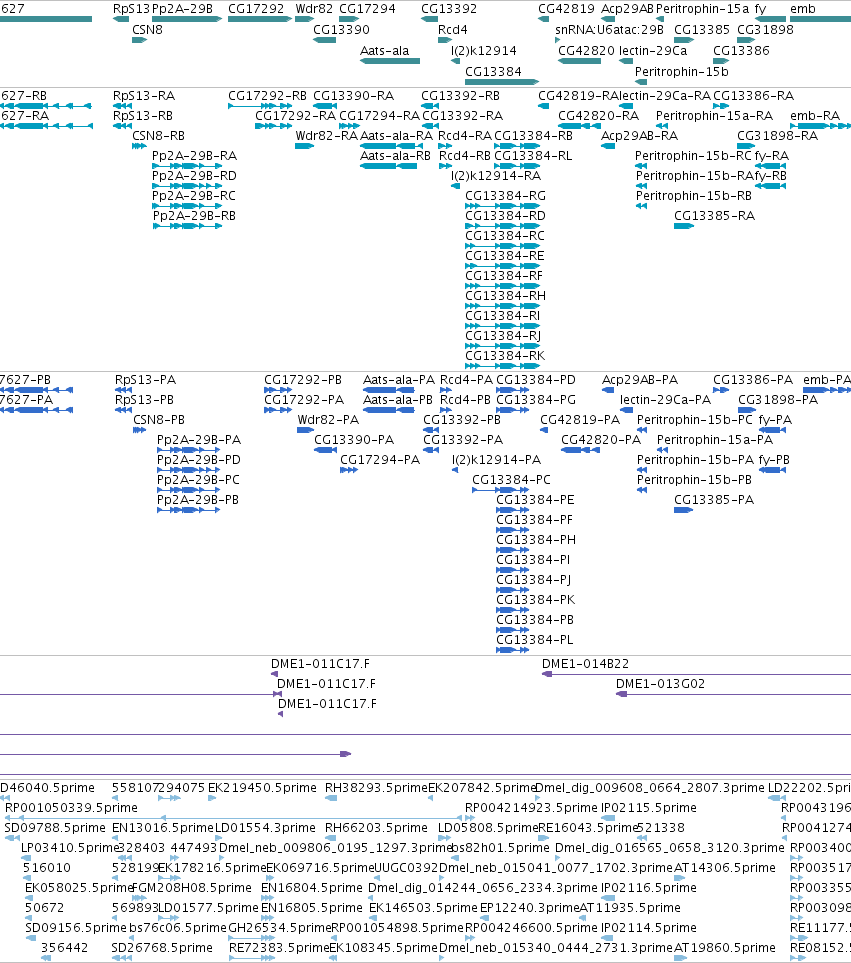Open the CG13385-RA transcript label

click(715, 216)
